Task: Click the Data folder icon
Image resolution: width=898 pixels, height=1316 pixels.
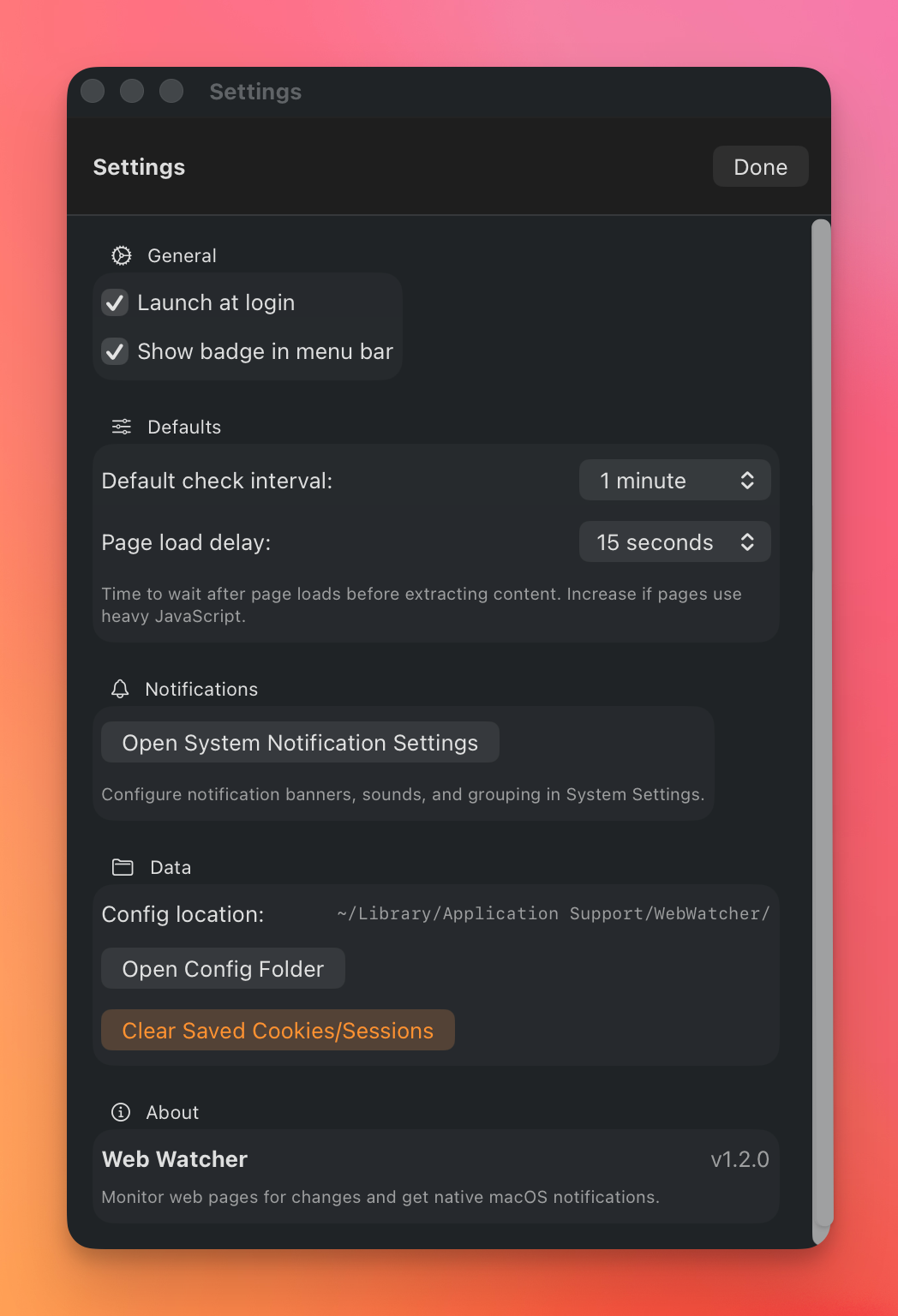Action: [123, 867]
